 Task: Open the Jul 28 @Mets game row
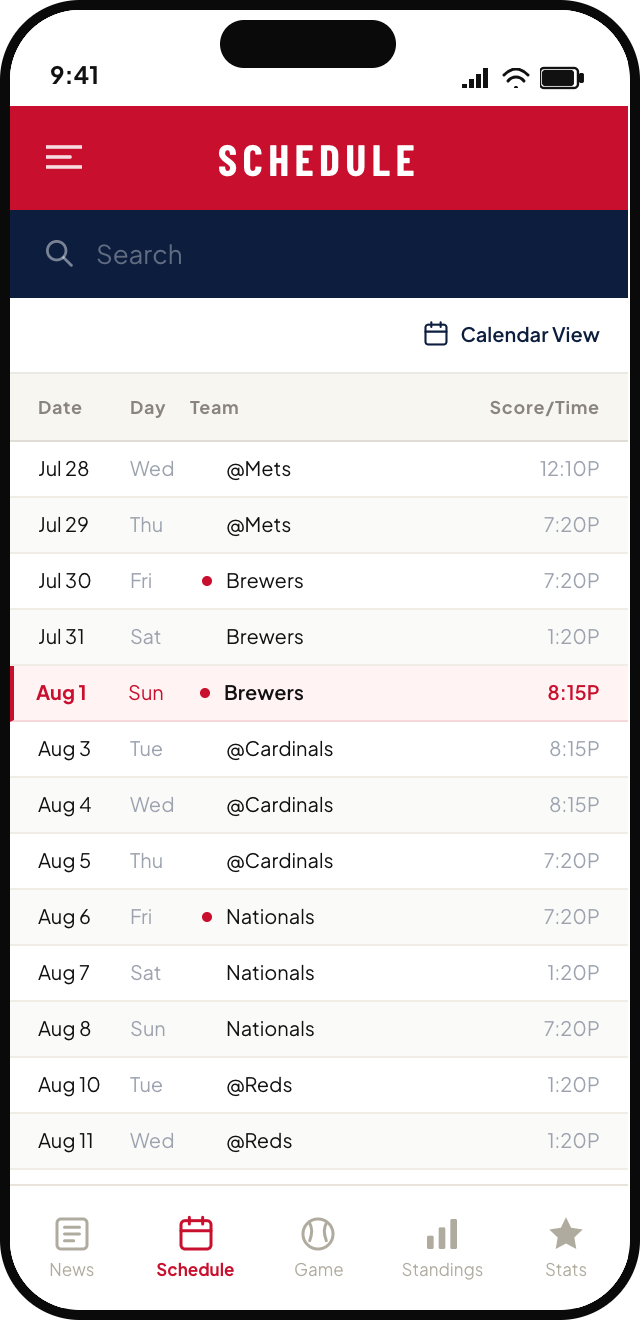tap(320, 469)
